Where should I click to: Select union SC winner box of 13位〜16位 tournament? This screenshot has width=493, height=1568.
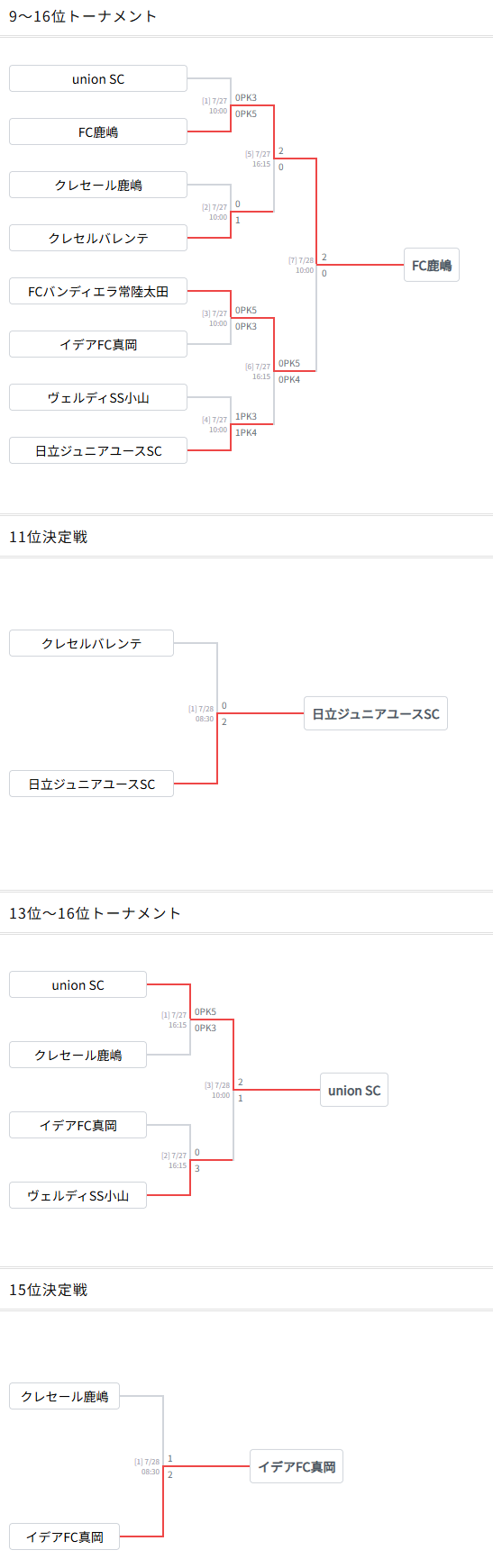[x=354, y=1090]
